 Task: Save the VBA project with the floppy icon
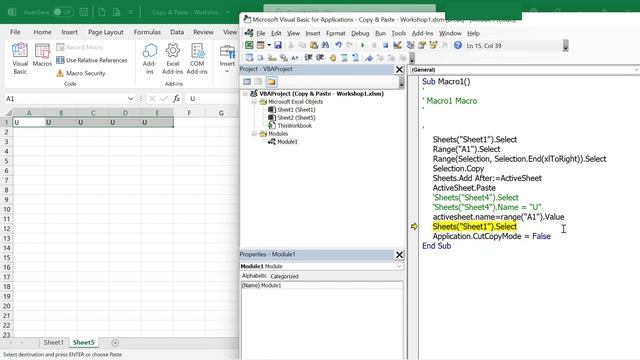[x=278, y=45]
